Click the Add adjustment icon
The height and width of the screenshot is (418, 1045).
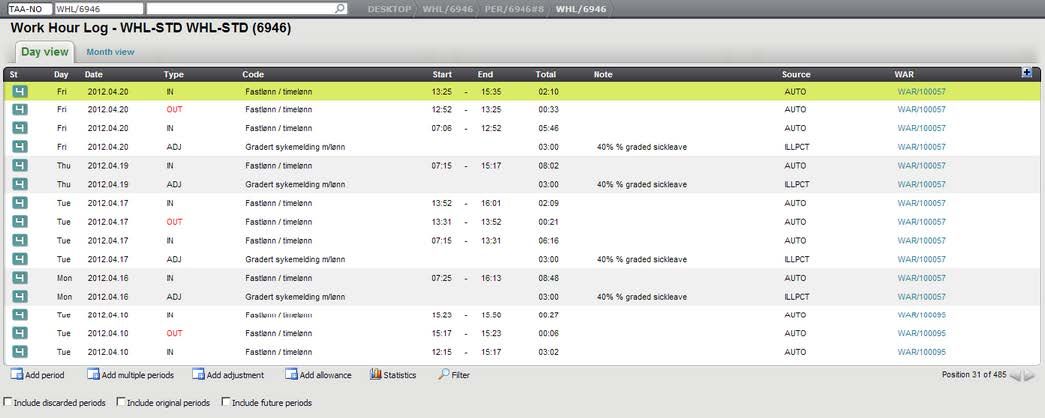[x=198, y=375]
